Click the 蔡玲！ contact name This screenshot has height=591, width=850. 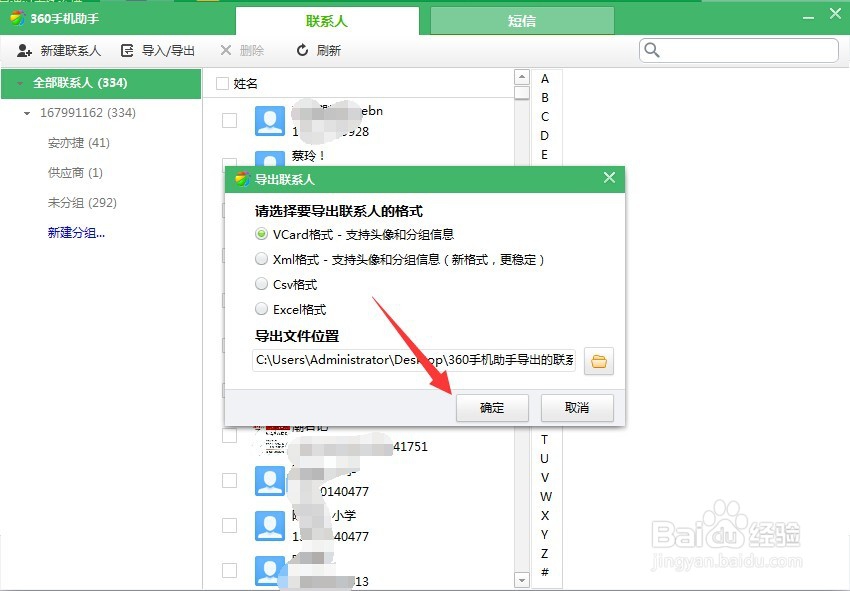(308, 156)
